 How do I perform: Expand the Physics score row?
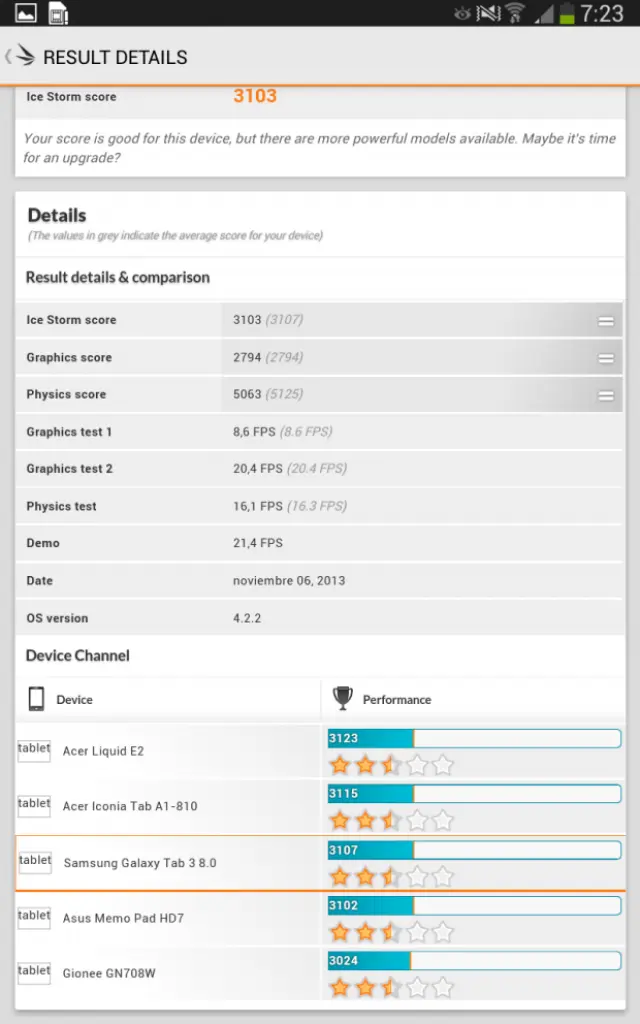[605, 395]
